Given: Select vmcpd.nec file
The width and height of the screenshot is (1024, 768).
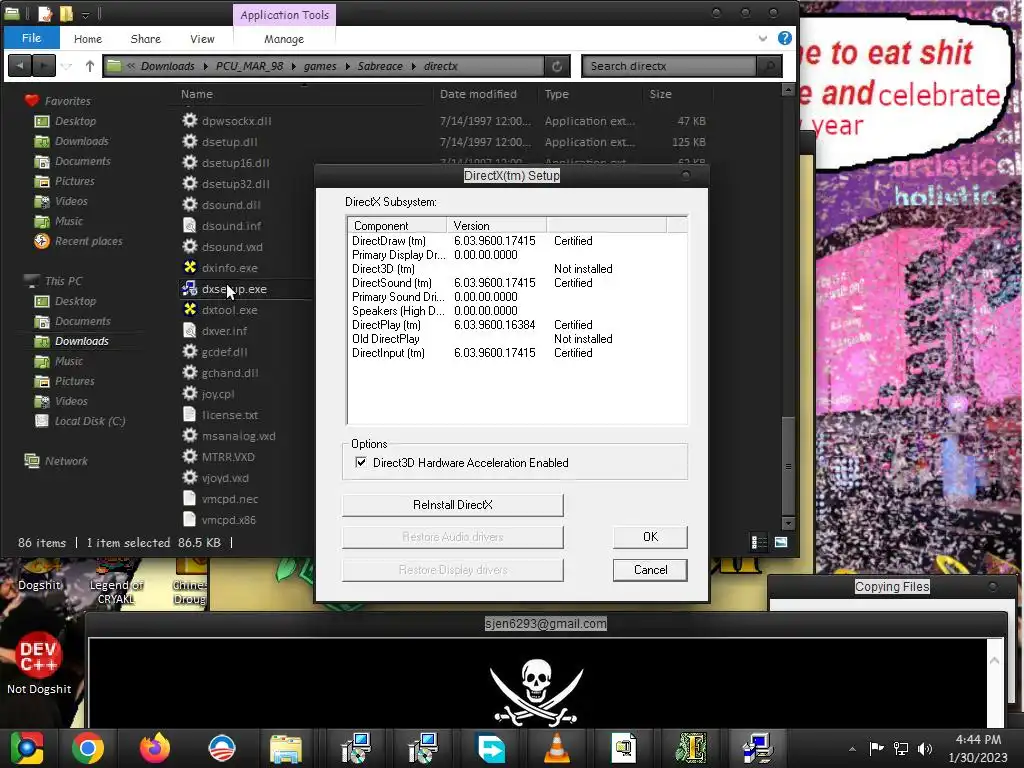Looking at the screenshot, I should click(230, 499).
